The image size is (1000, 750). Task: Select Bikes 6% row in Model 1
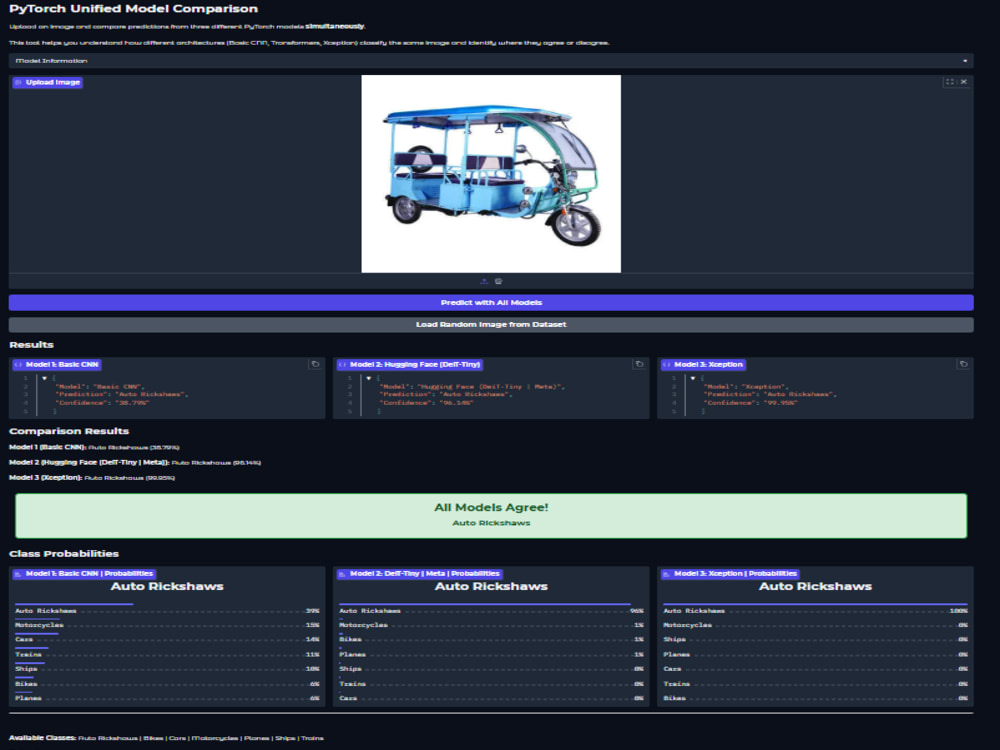167,682
